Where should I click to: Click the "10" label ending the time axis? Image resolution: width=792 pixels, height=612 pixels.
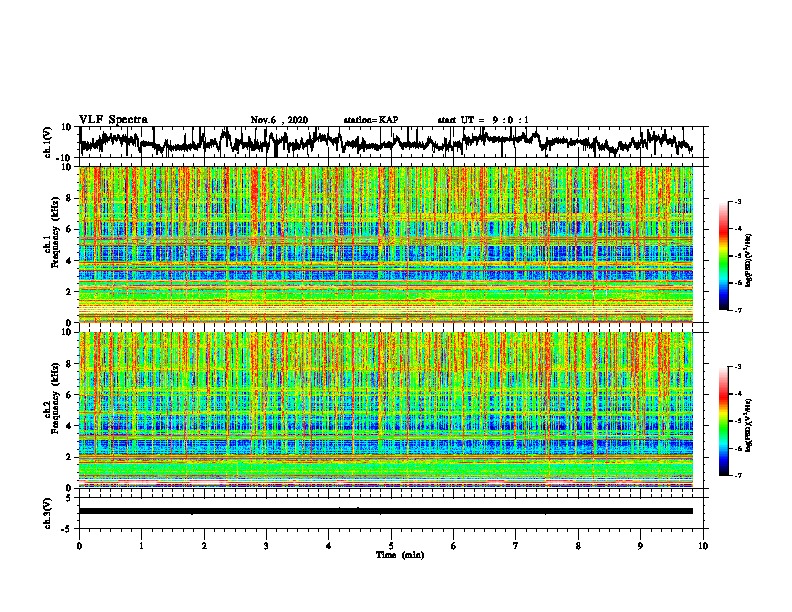pos(703,546)
